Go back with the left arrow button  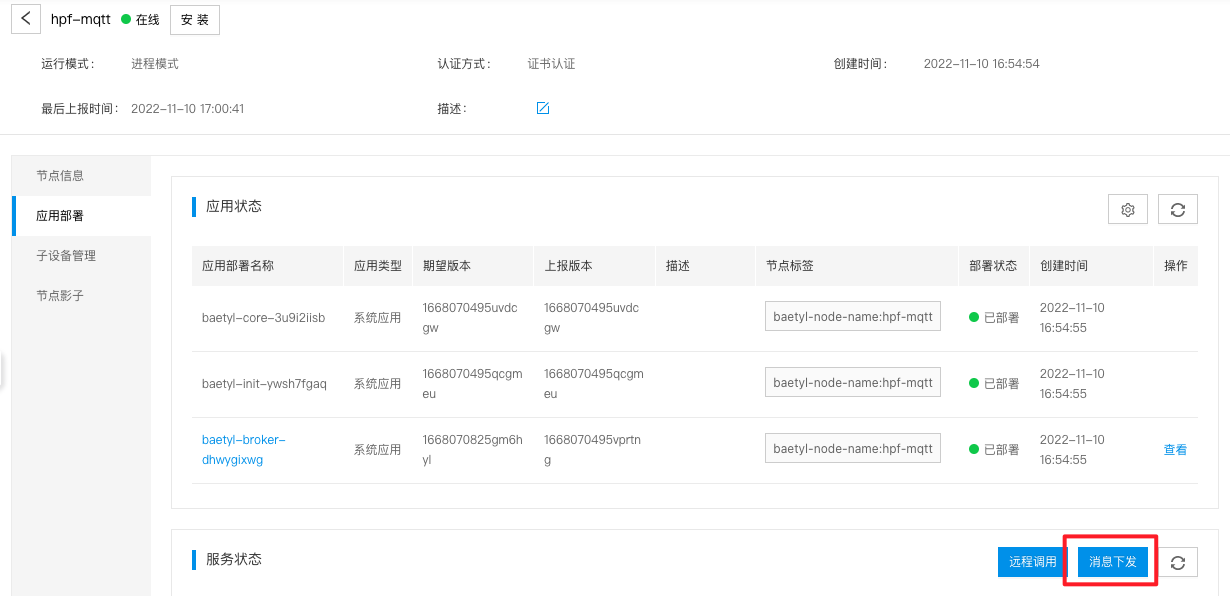pos(26,19)
